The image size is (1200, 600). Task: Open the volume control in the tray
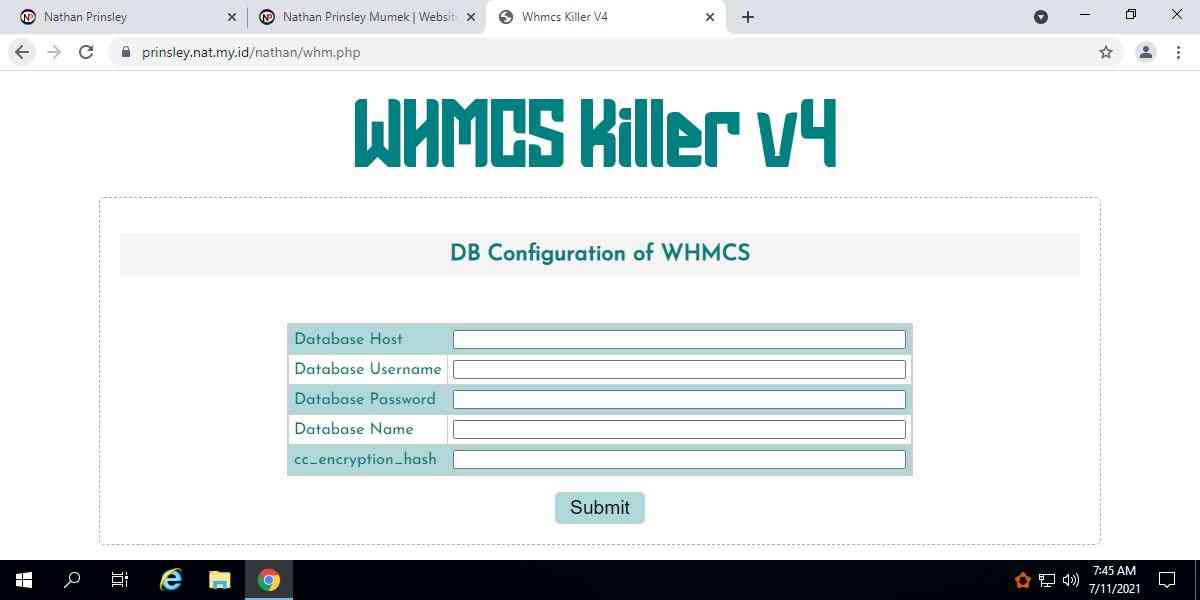point(1071,580)
